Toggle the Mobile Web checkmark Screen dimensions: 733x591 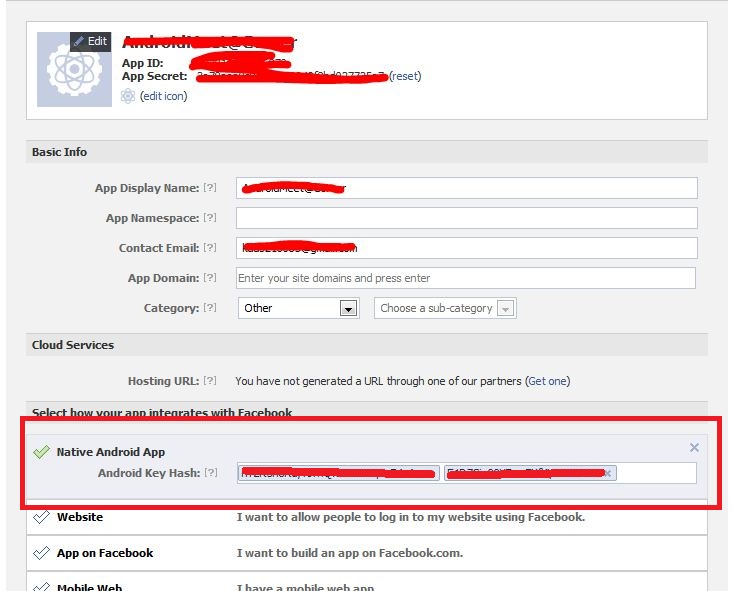41,586
